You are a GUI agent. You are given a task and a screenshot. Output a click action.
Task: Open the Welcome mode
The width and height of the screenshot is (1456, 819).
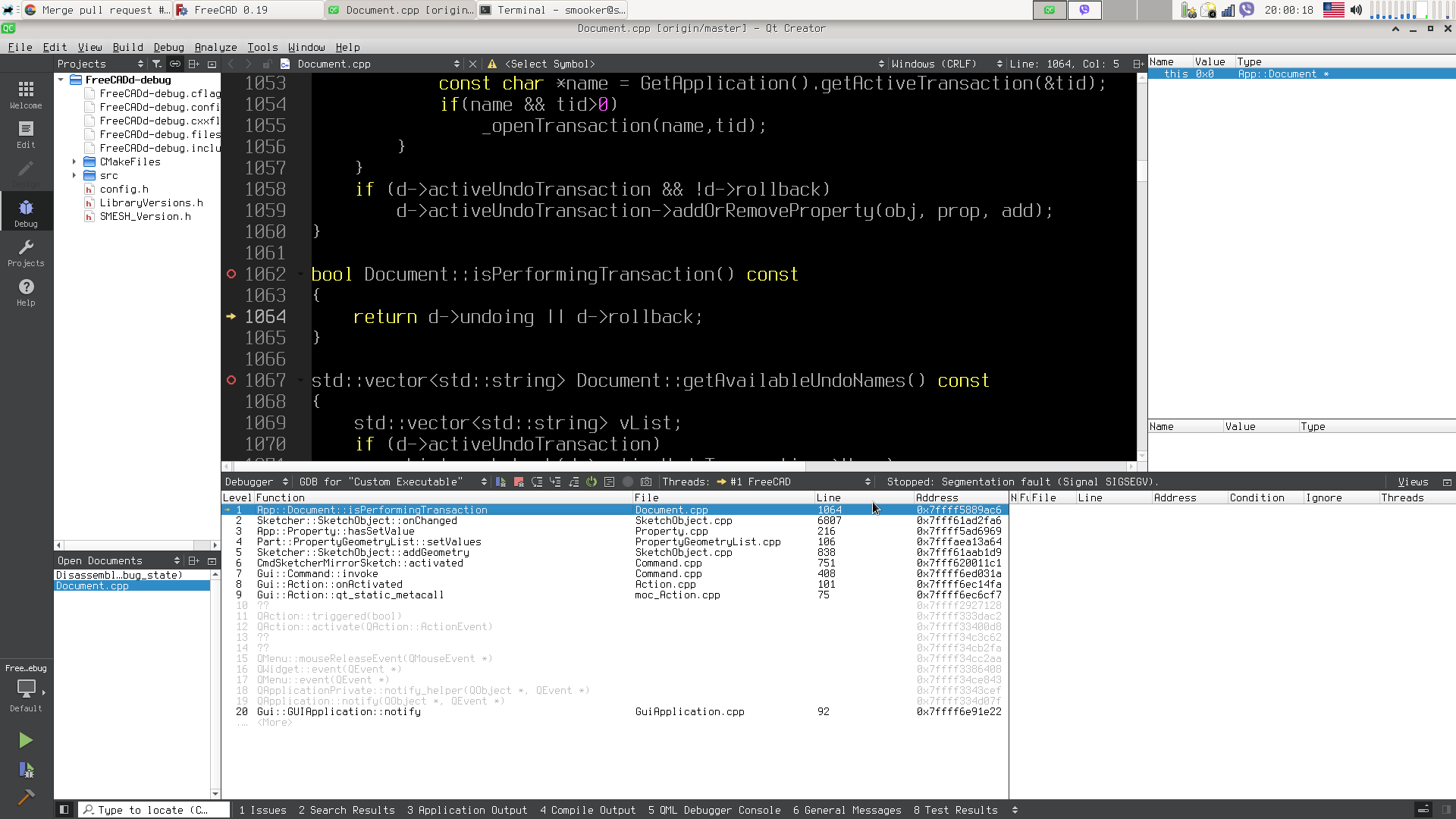pos(26,95)
